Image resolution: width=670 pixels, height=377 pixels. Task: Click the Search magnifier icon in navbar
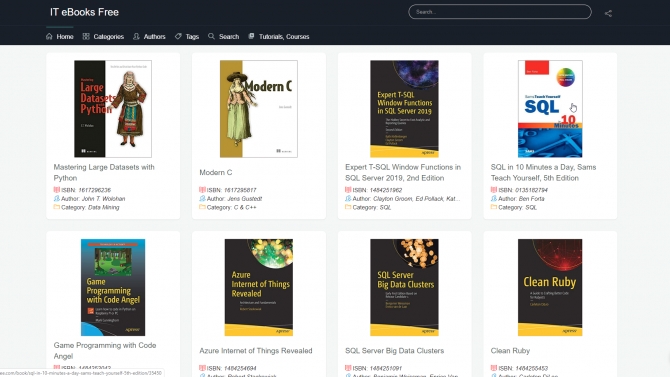coord(211,36)
